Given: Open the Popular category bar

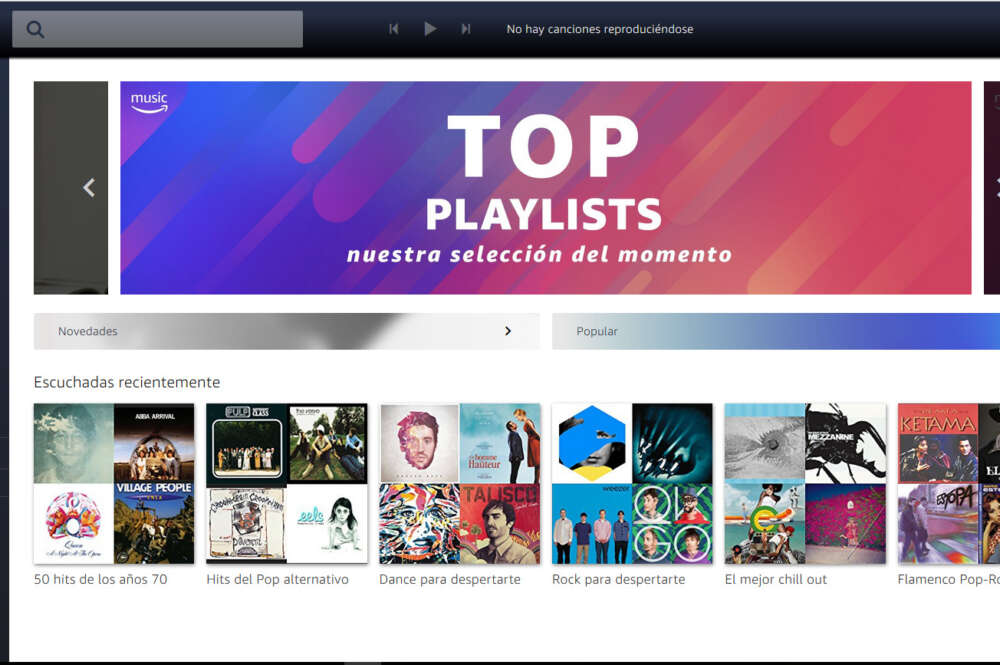Looking at the screenshot, I should pyautogui.click(x=776, y=331).
